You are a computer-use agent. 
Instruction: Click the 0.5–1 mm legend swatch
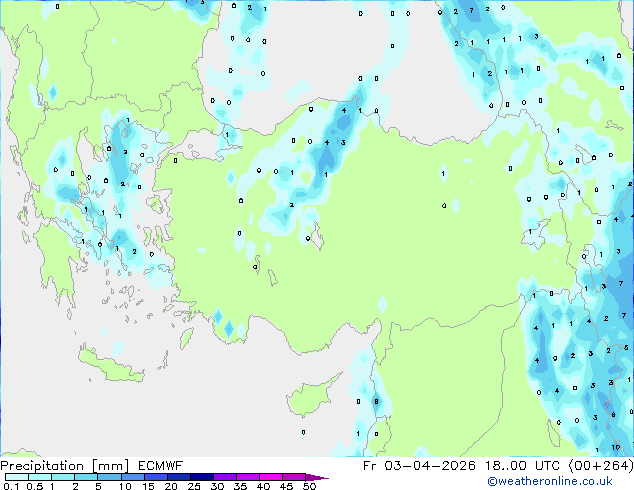(x=40, y=477)
